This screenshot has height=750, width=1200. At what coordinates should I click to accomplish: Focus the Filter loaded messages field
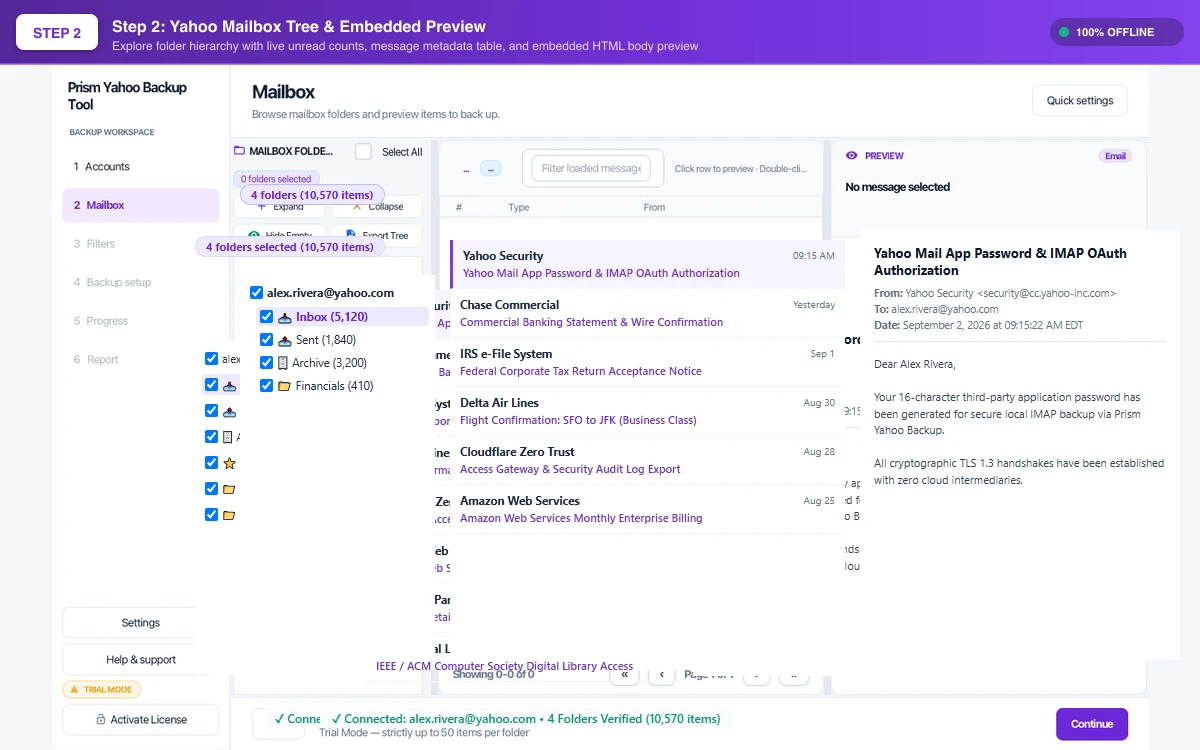(591, 168)
